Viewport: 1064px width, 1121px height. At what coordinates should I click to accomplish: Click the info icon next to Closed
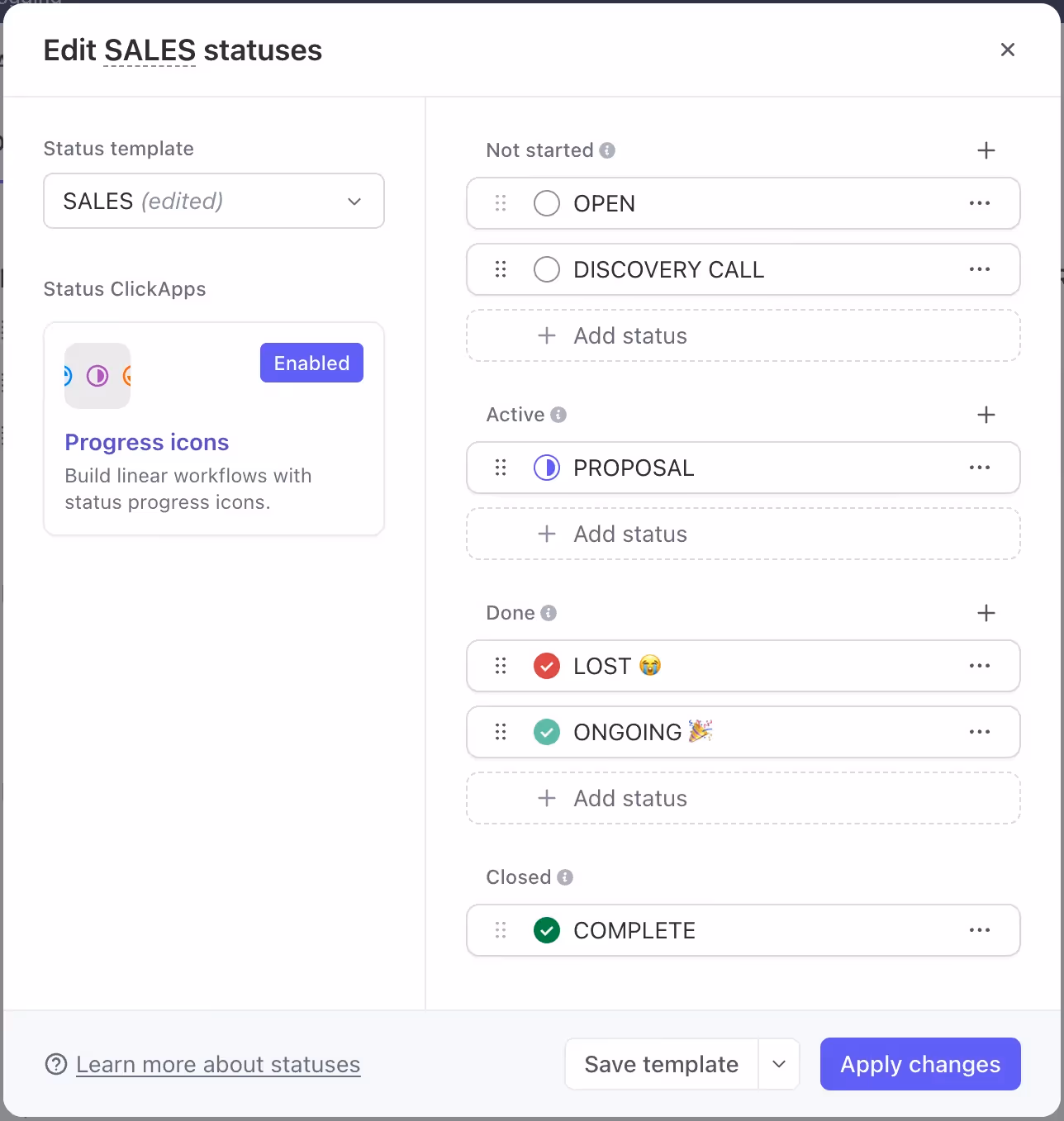point(565,877)
